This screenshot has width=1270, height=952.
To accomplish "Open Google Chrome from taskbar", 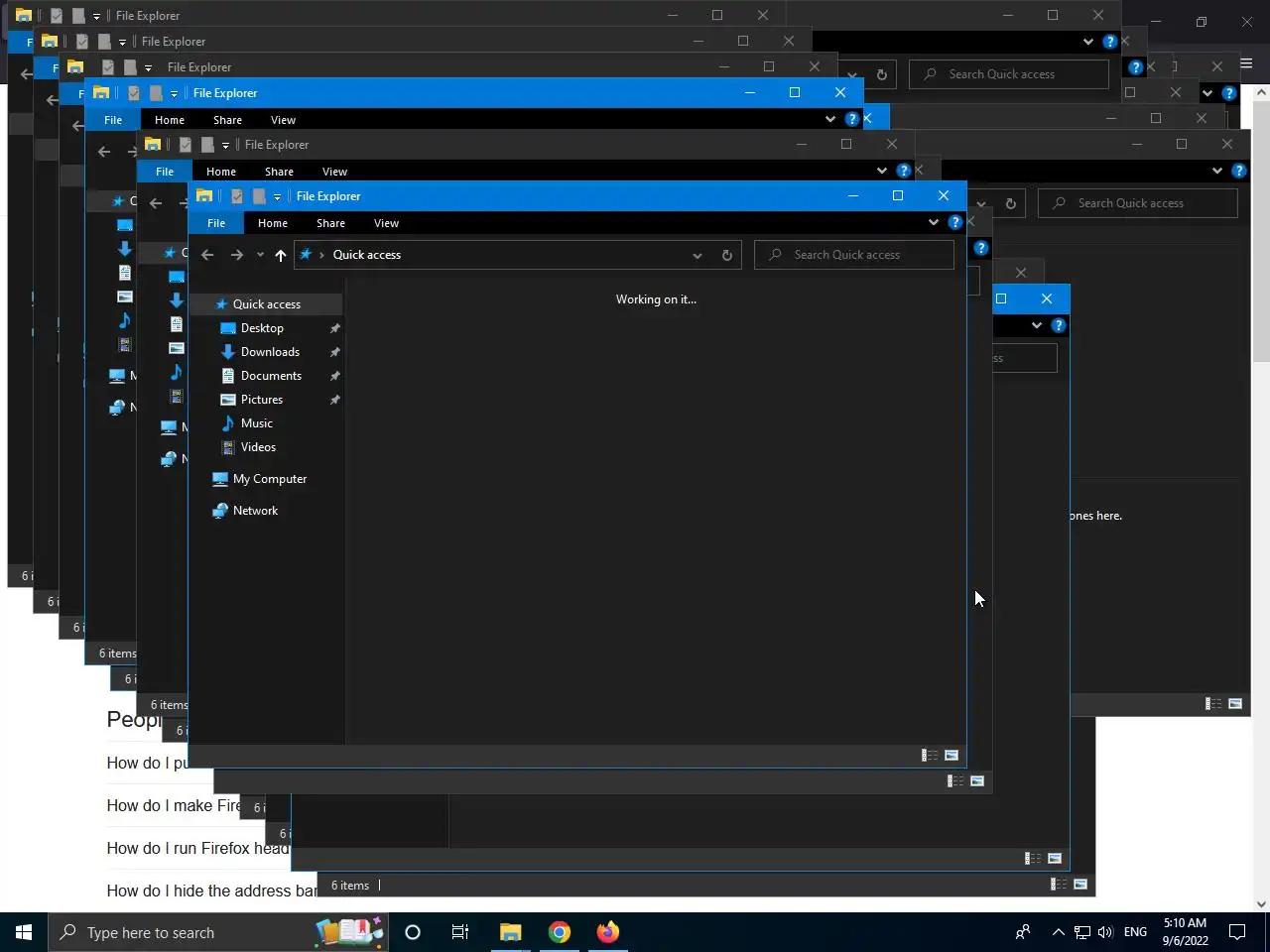I will (x=559, y=932).
